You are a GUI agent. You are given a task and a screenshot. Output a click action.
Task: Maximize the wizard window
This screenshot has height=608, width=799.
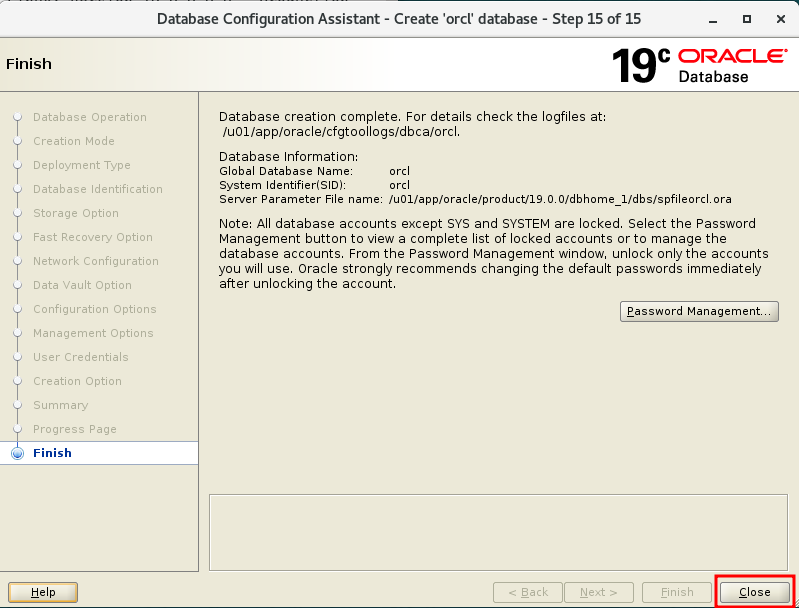(x=747, y=19)
